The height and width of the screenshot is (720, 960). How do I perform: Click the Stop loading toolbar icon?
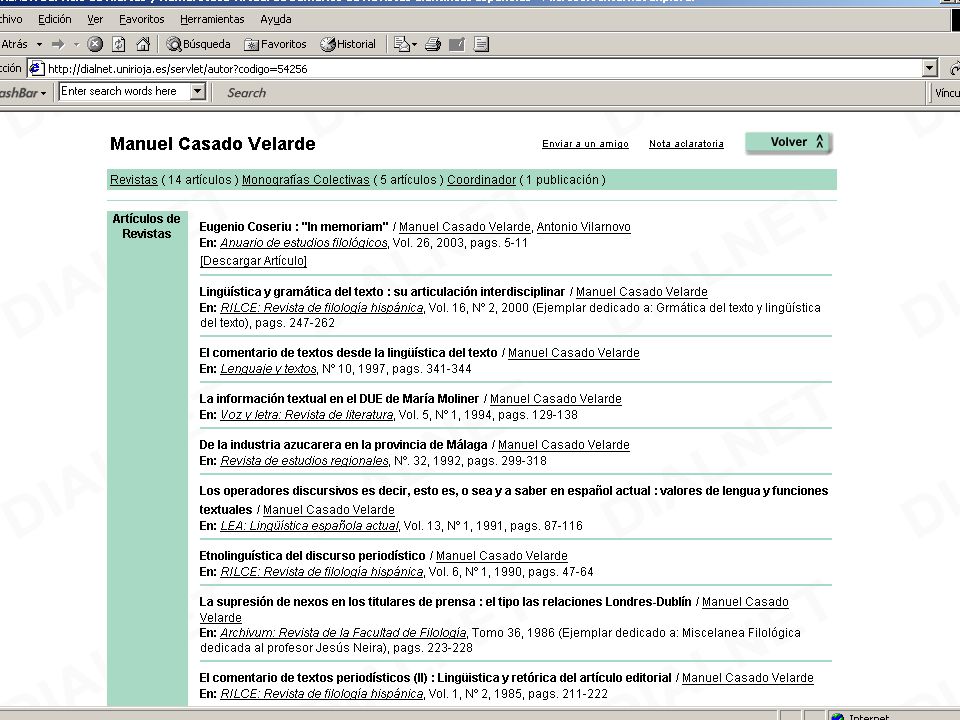coord(95,44)
